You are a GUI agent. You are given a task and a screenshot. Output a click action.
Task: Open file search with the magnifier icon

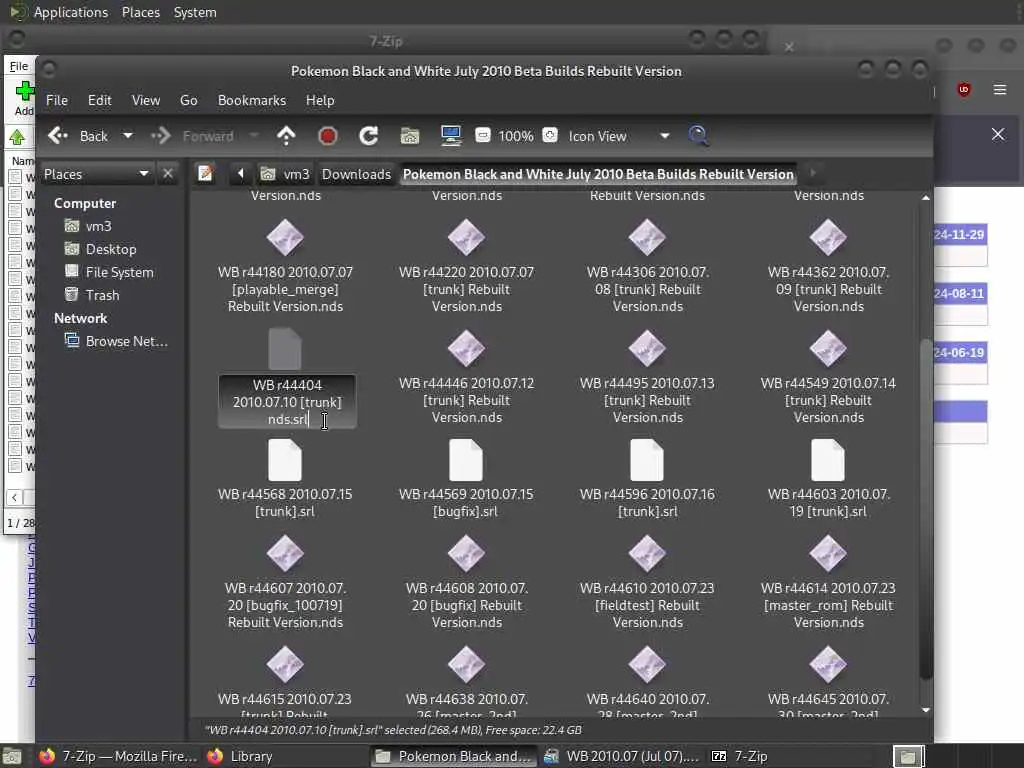coord(698,136)
